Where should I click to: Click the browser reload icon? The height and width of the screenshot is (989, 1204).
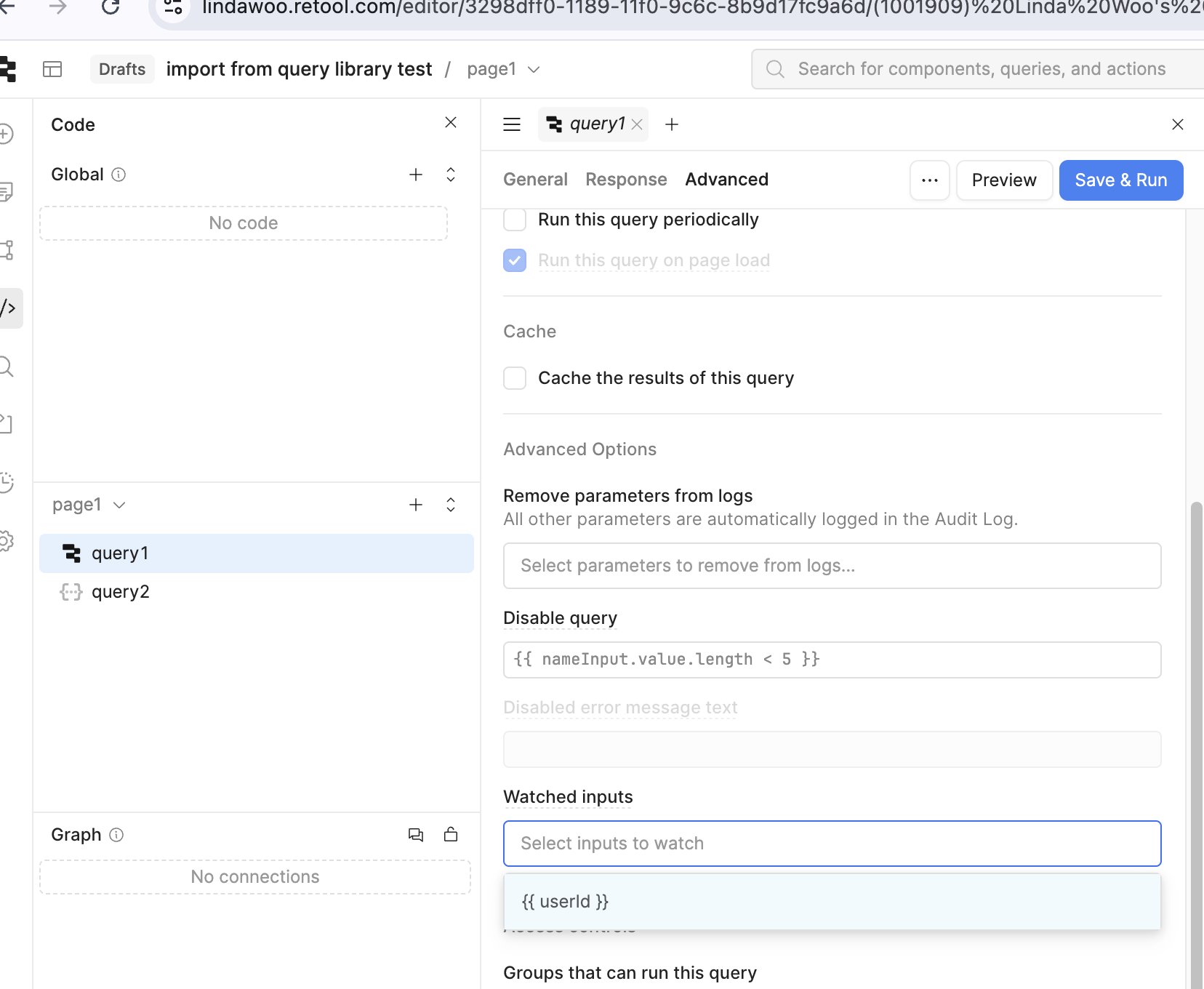(x=111, y=7)
